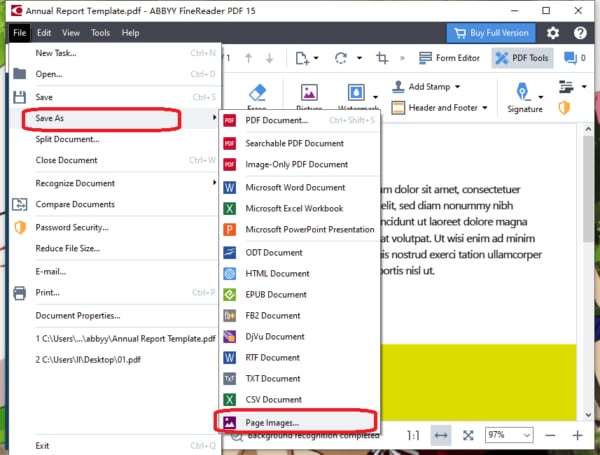Image resolution: width=600 pixels, height=455 pixels.
Task: Save as Microsoft PowerPoint Presentation
Action: click(300, 230)
